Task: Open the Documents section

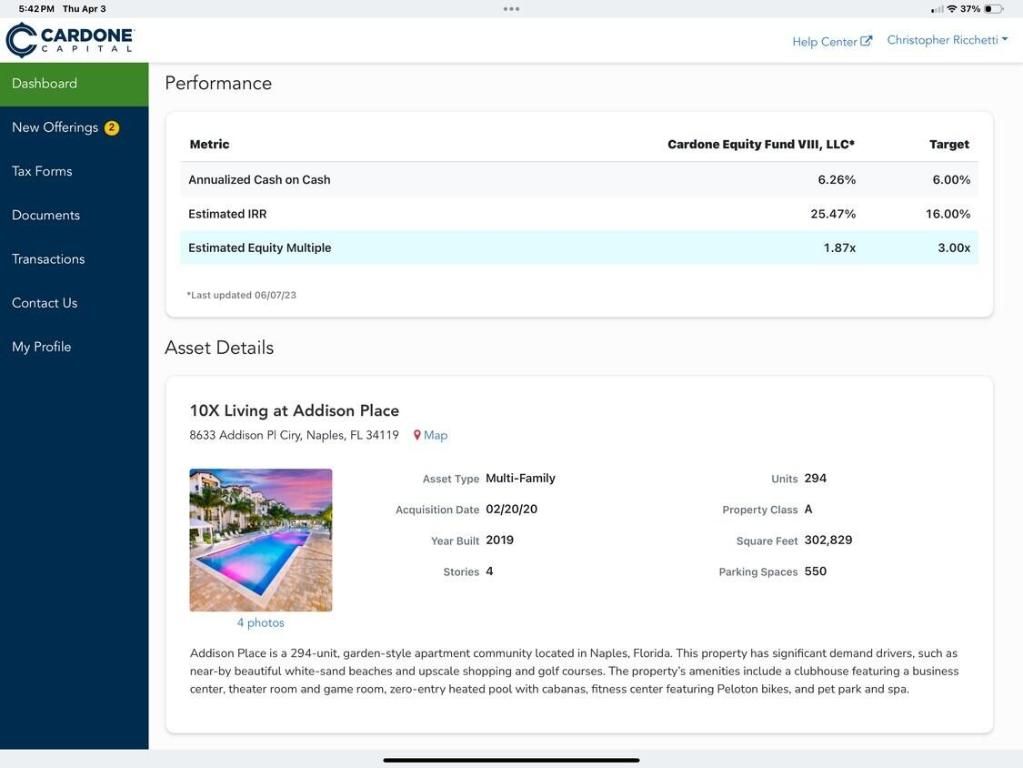Action: (x=46, y=214)
